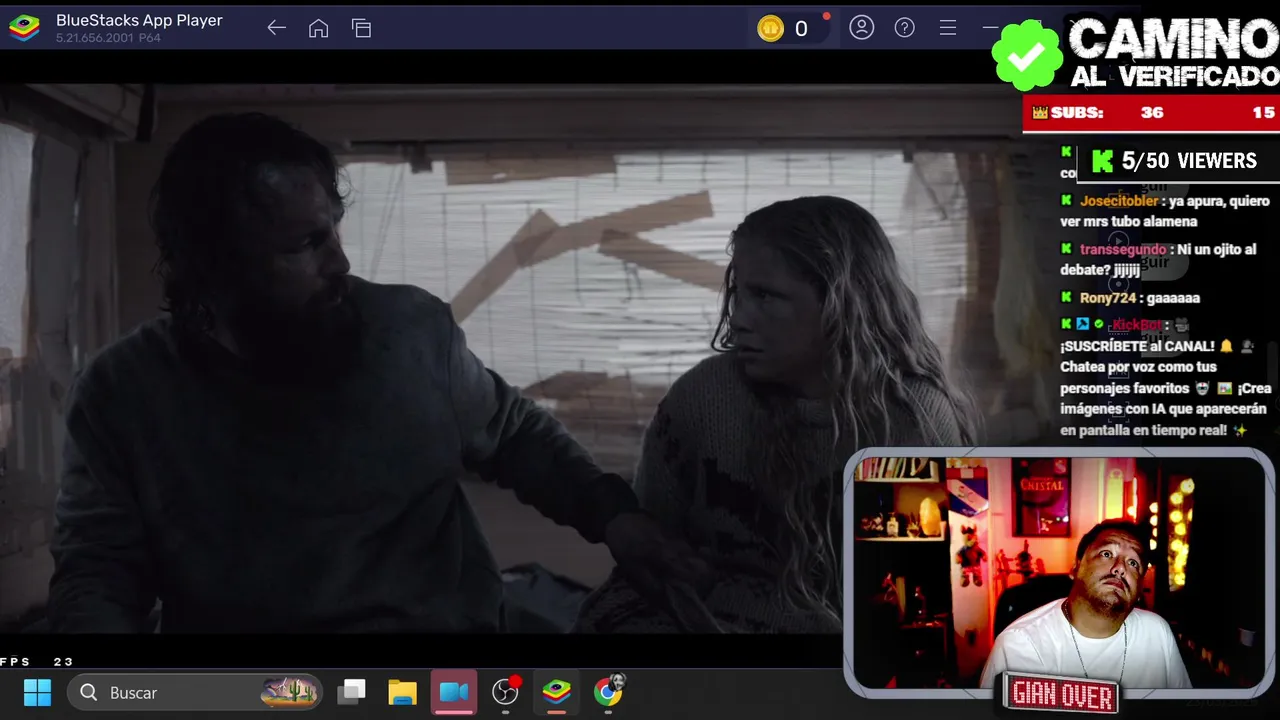Open the BlueStacks account profile icon
This screenshot has height=720, width=1280.
coord(862,28)
